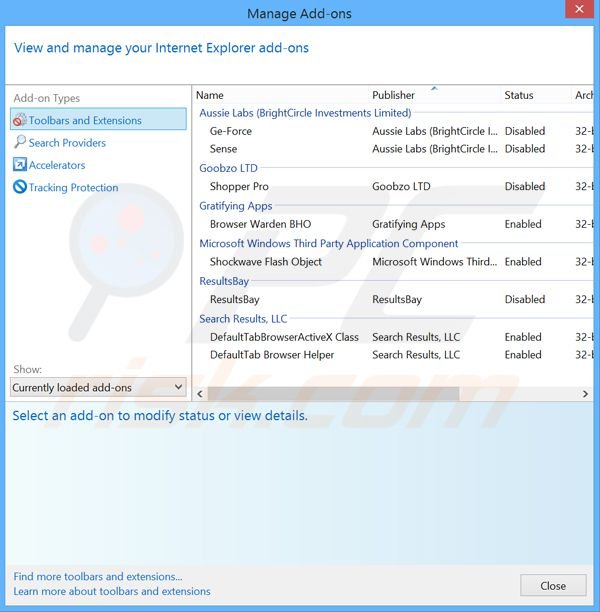The width and height of the screenshot is (600, 612).
Task: Select the Browser Warden BHO add-on
Action: (x=393, y=224)
